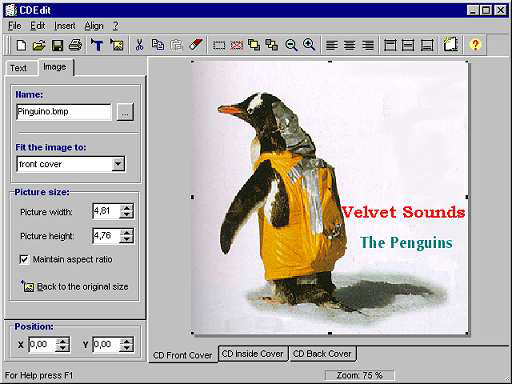
Task: Insert text with the T tool
Action: 97,45
